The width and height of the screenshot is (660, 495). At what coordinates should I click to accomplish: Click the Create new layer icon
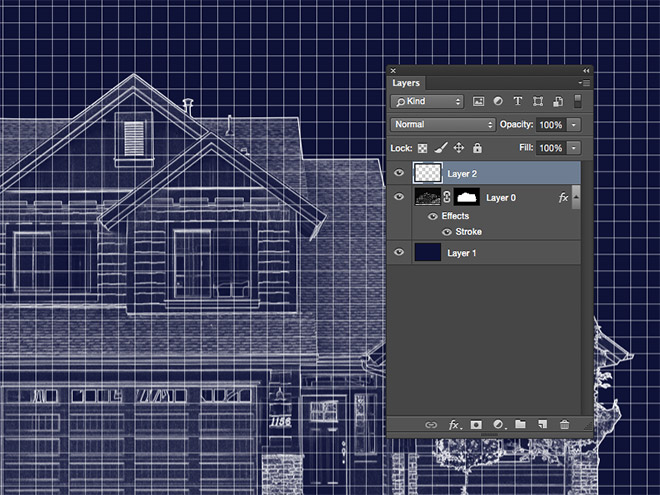pyautogui.click(x=542, y=425)
